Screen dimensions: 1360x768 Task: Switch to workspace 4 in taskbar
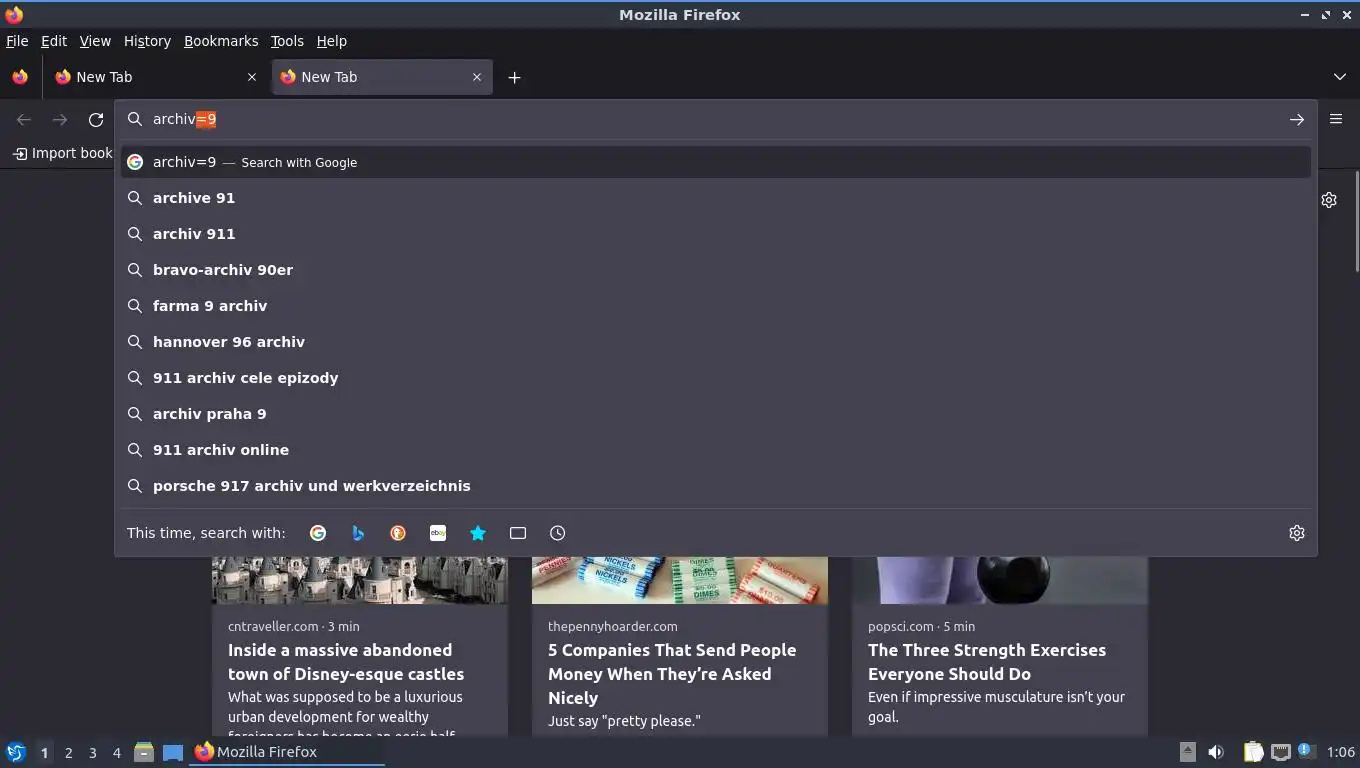point(116,753)
